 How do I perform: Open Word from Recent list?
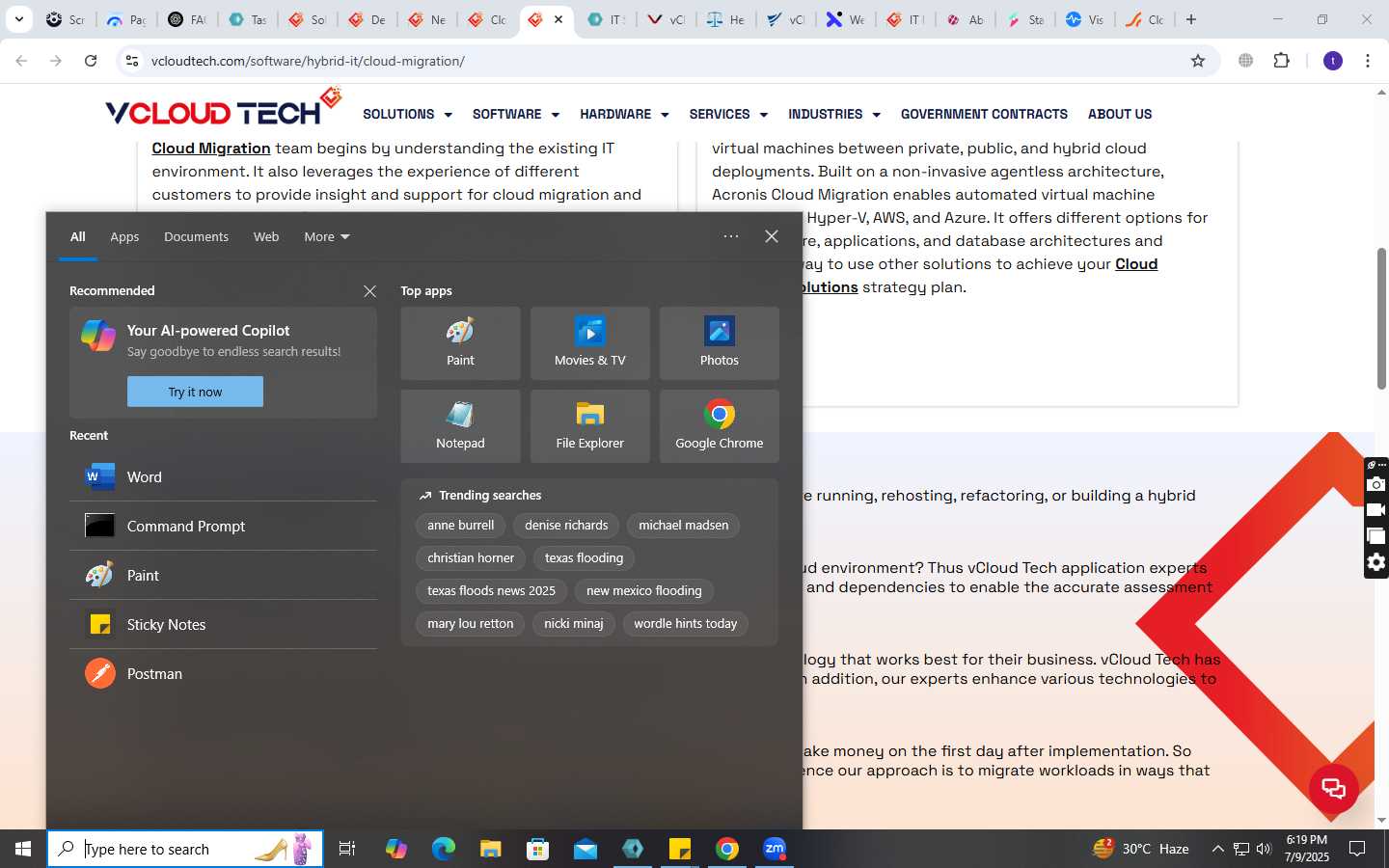point(223,476)
